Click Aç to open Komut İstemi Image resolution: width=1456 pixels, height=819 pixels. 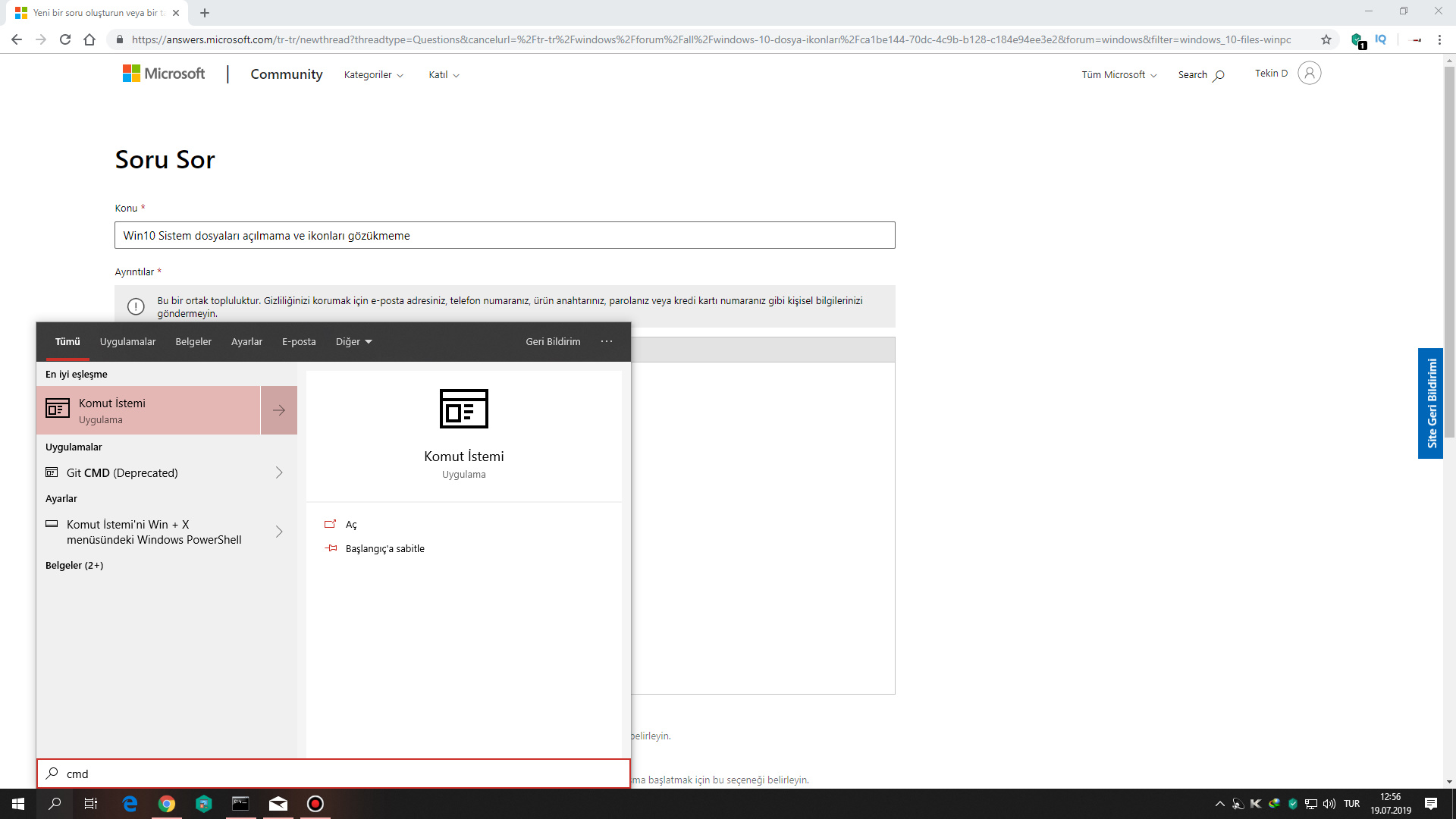point(351,525)
